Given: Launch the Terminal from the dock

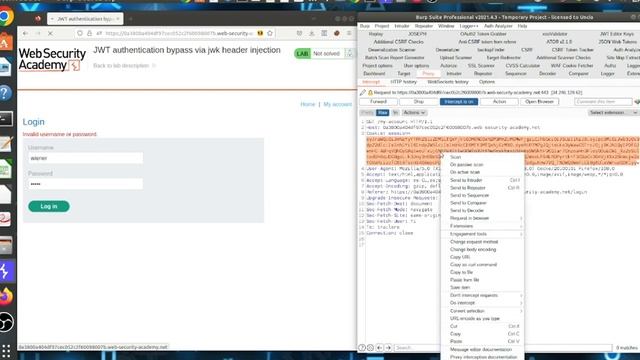Looking at the screenshot, I should point(6,119).
